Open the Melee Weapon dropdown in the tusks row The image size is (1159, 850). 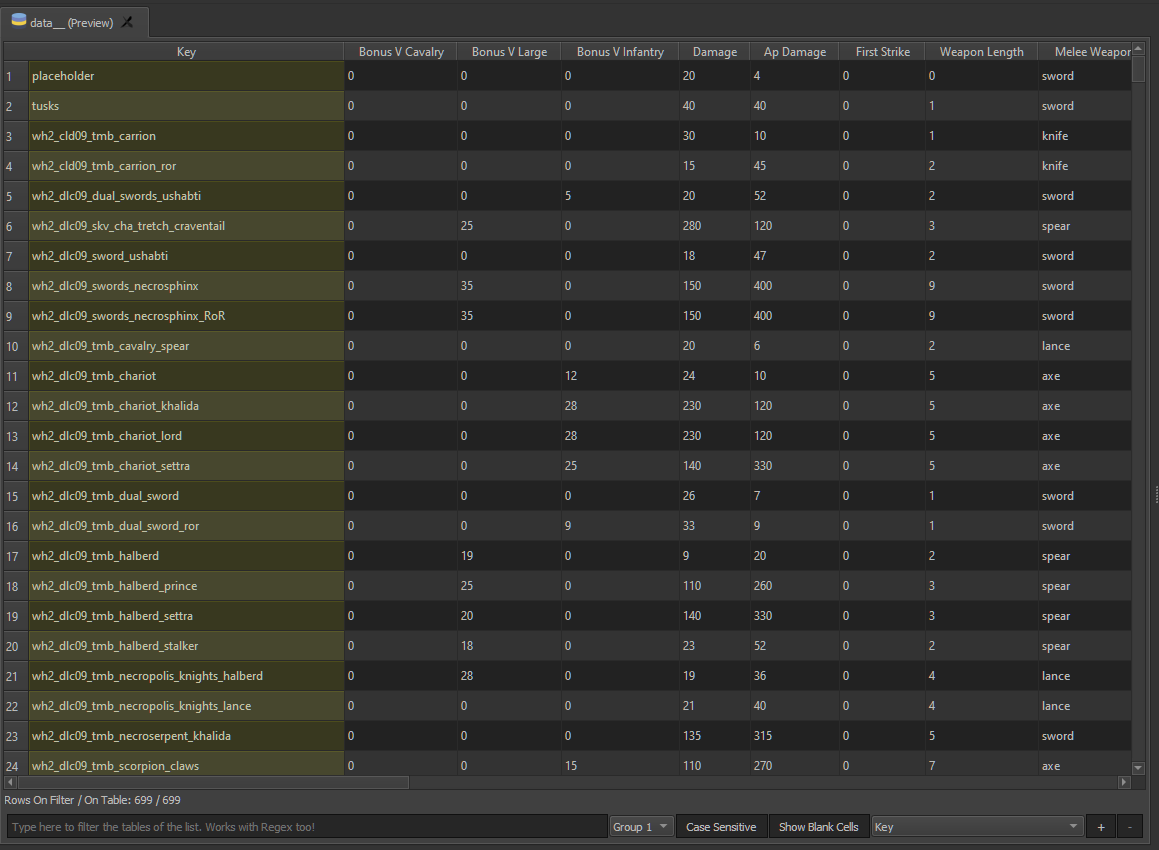click(1085, 105)
